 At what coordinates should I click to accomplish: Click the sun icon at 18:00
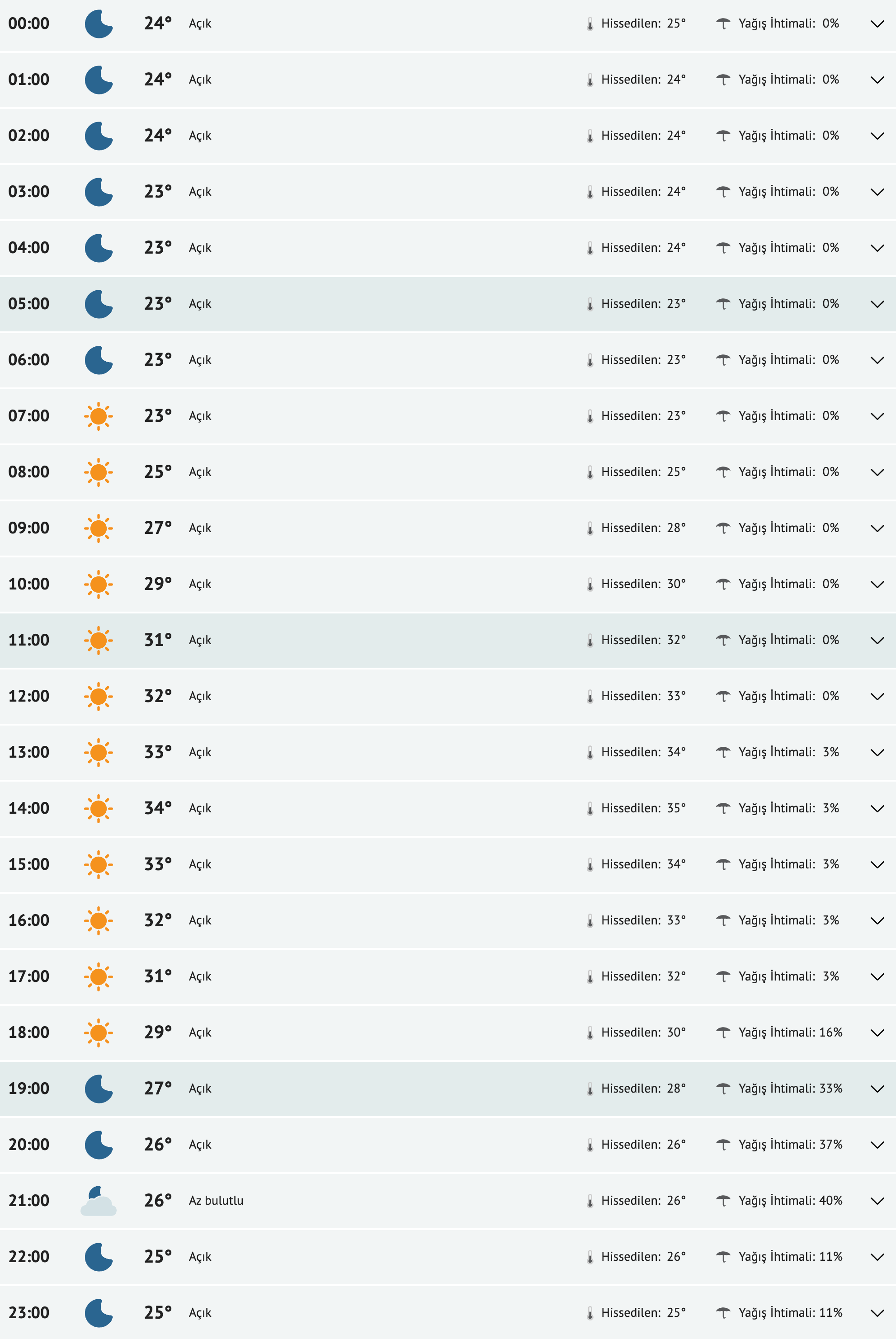coord(98,1032)
